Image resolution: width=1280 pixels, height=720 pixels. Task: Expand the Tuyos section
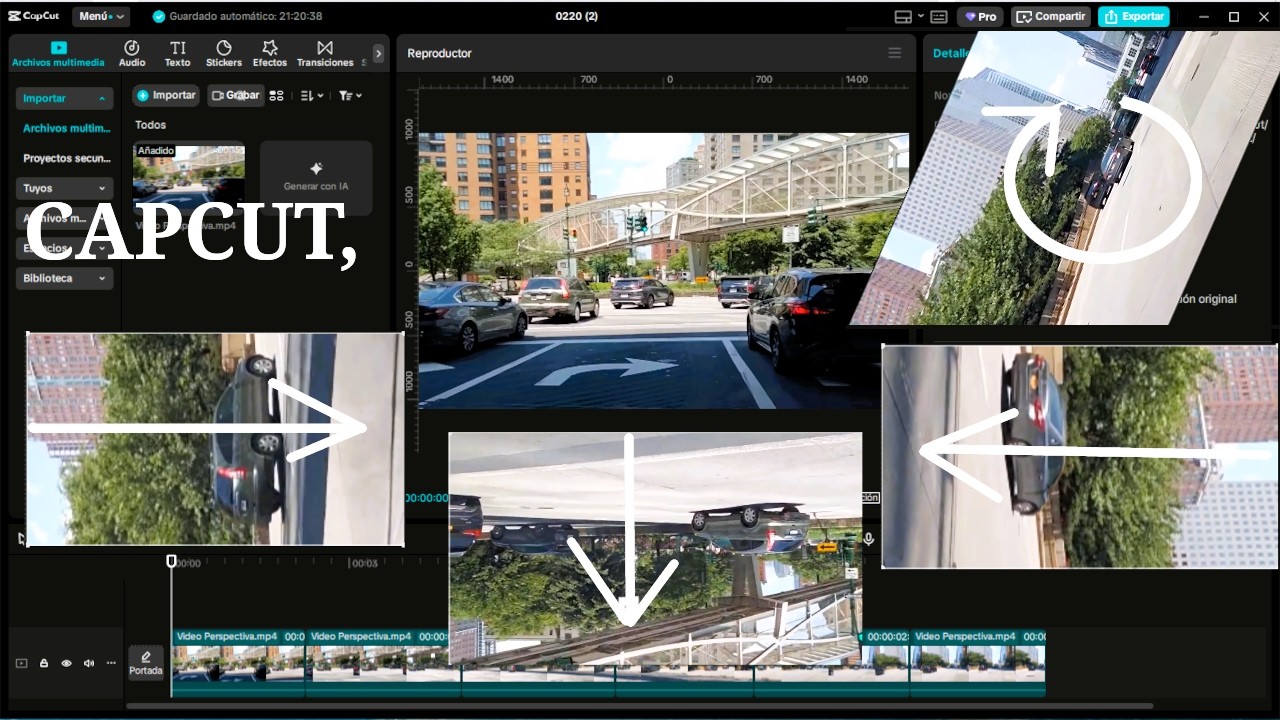[64, 188]
